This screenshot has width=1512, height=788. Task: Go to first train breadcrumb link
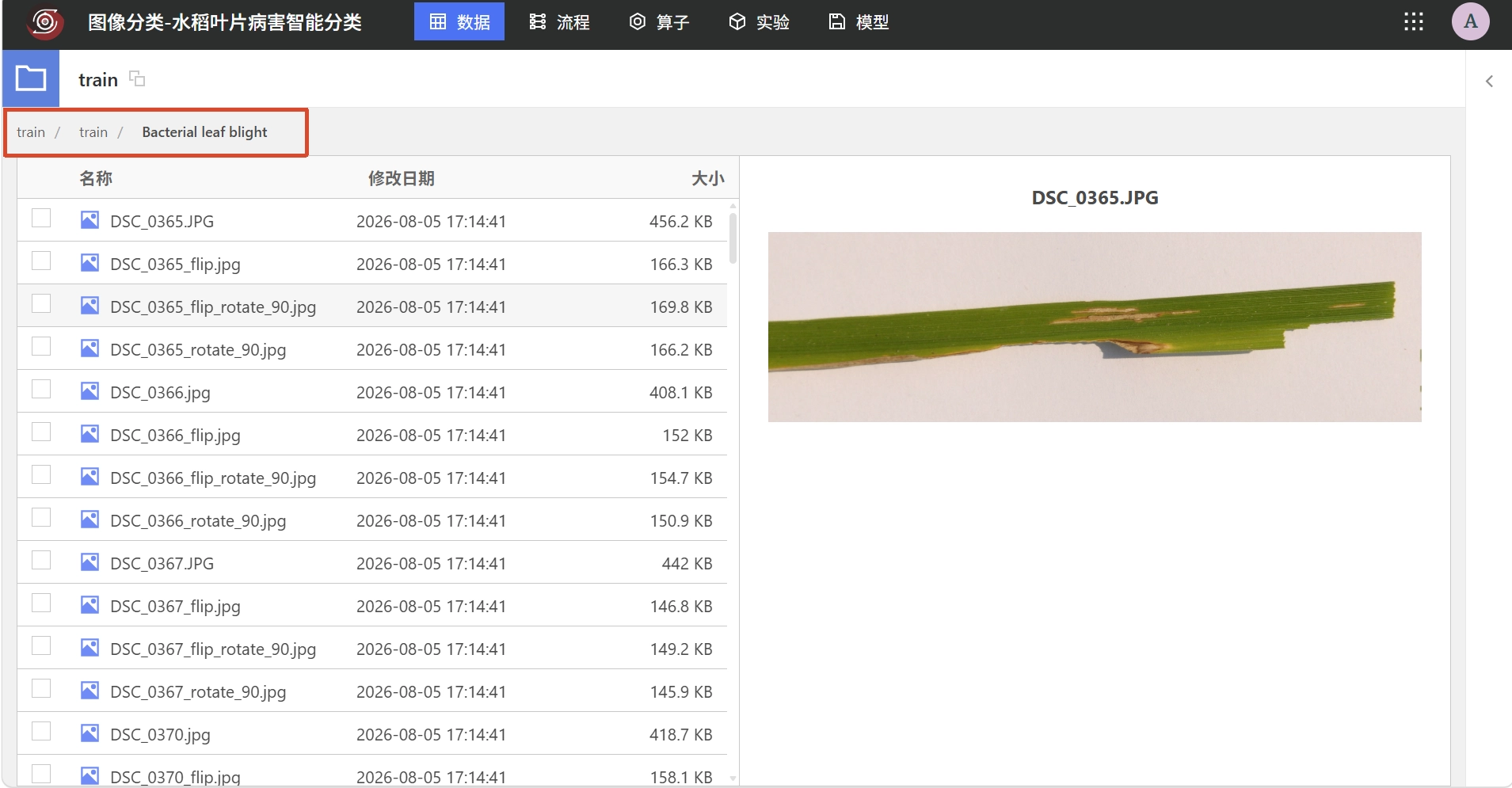pyautogui.click(x=31, y=132)
